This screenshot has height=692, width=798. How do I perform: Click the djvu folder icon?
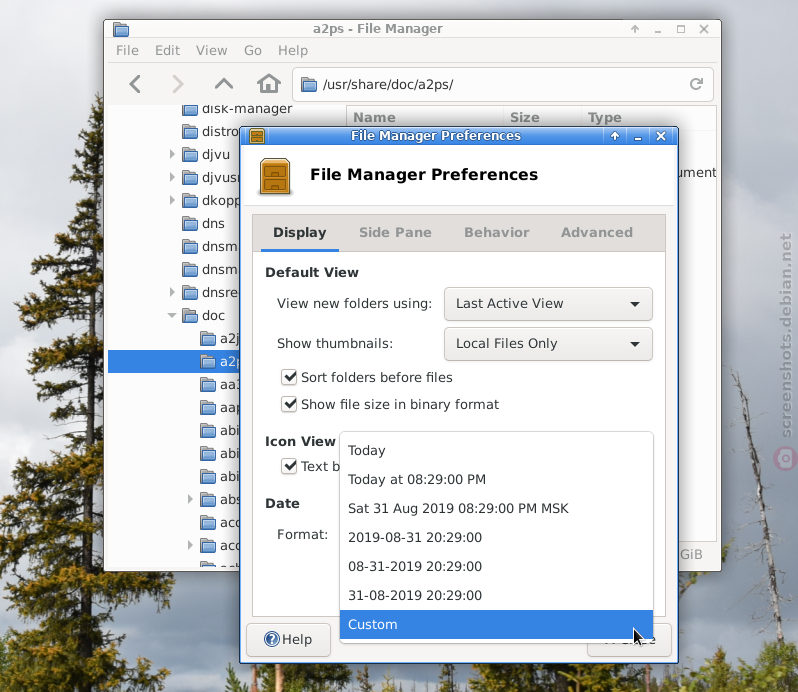190,155
